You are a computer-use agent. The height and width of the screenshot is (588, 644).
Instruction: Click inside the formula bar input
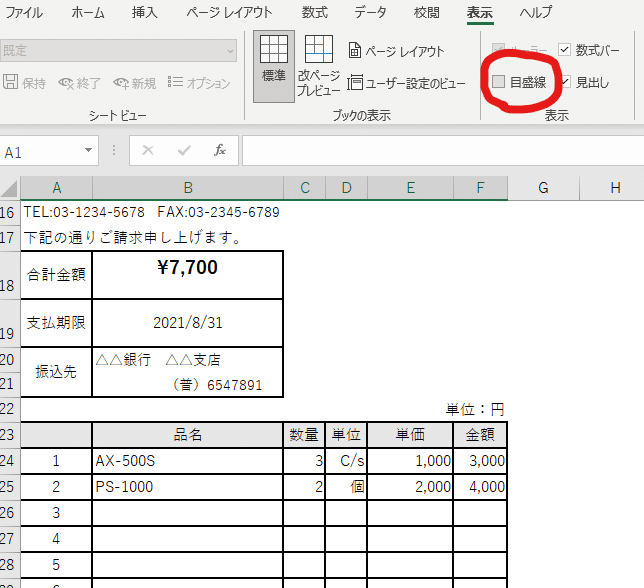coord(443,151)
